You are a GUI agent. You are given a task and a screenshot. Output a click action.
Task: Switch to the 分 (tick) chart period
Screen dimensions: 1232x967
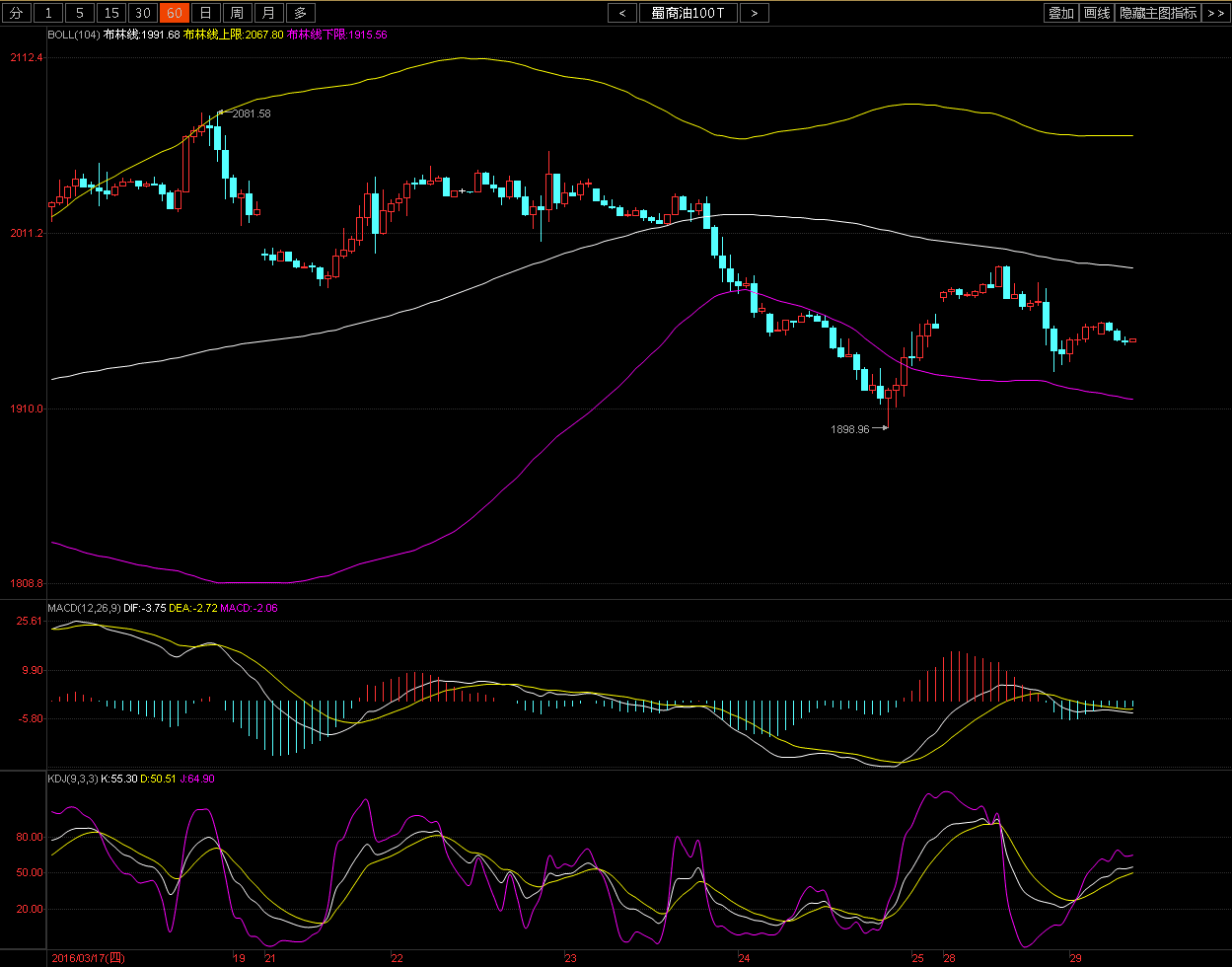(16, 13)
